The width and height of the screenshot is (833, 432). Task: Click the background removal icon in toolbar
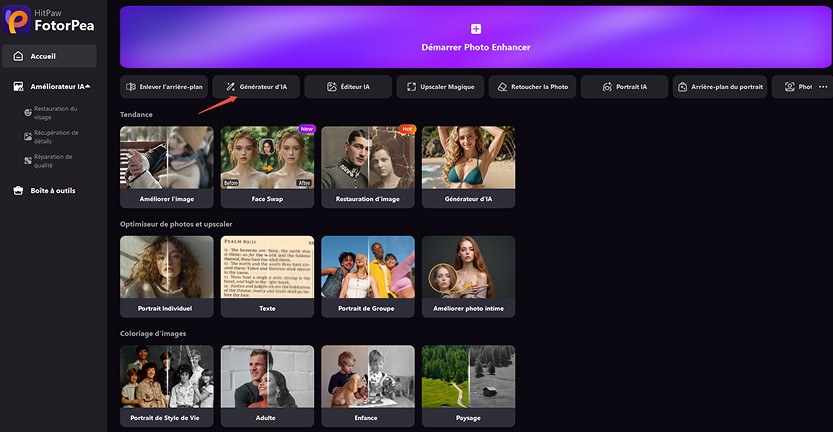pos(131,87)
